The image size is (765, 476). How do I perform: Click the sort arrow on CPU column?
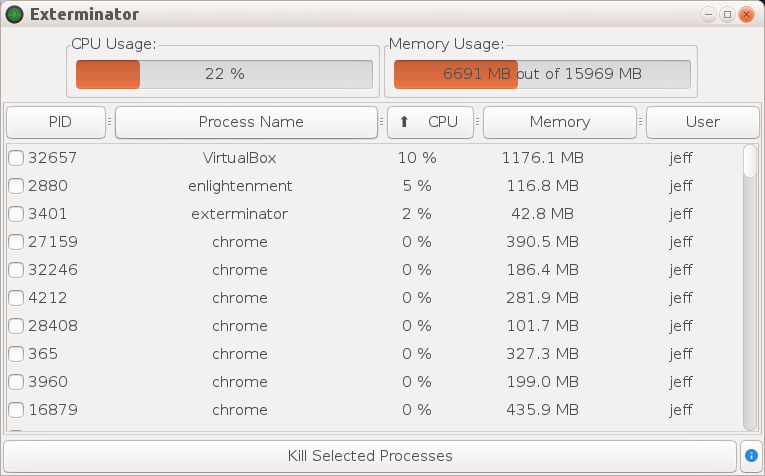[x=404, y=122]
